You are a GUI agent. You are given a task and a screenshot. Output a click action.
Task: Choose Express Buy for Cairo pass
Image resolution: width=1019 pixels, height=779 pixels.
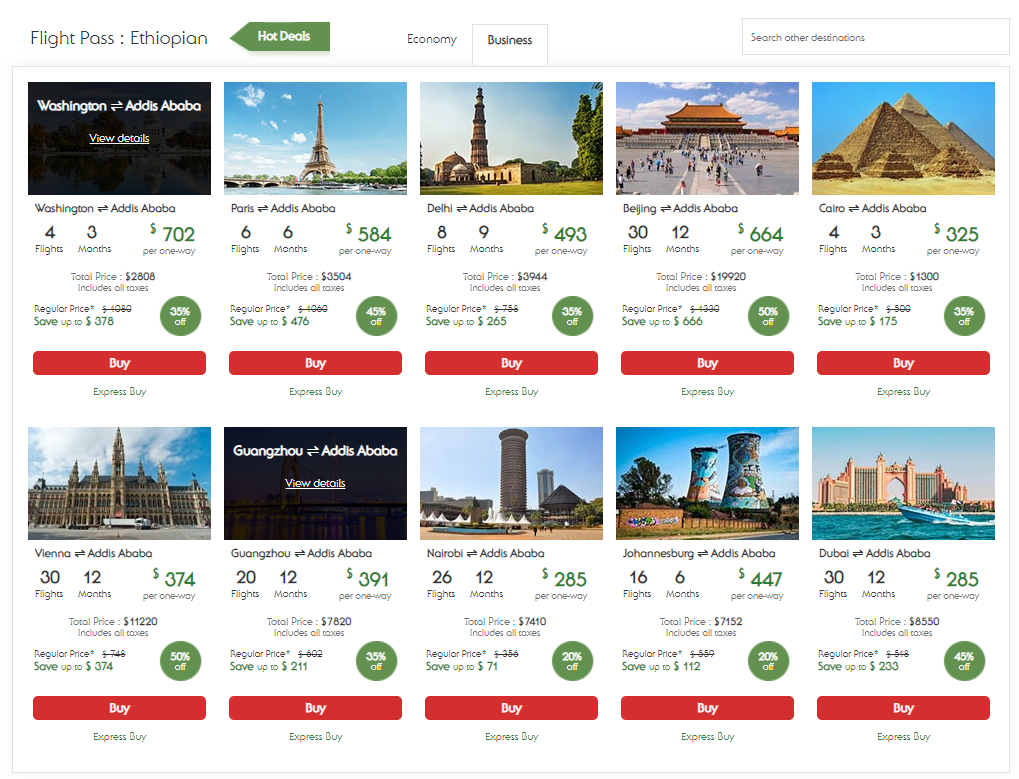pyautogui.click(x=903, y=392)
